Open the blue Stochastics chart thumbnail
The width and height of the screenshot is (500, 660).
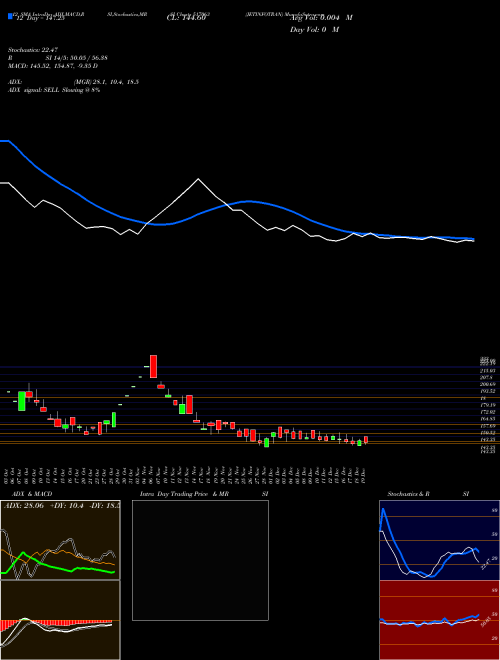pyautogui.click(x=439, y=540)
